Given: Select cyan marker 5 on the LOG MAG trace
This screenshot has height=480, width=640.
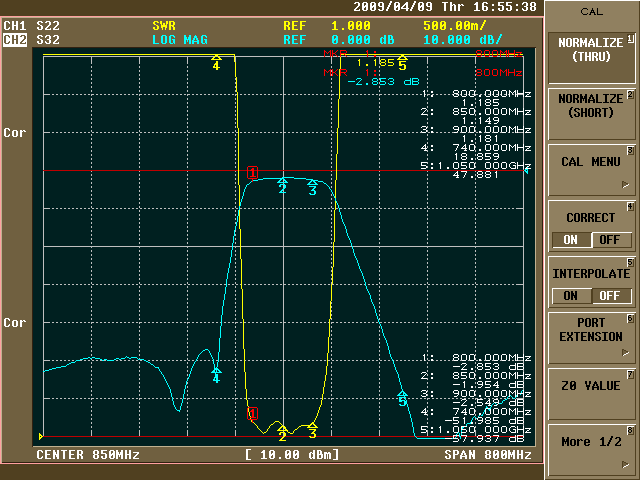Looking at the screenshot, I should click(403, 399).
